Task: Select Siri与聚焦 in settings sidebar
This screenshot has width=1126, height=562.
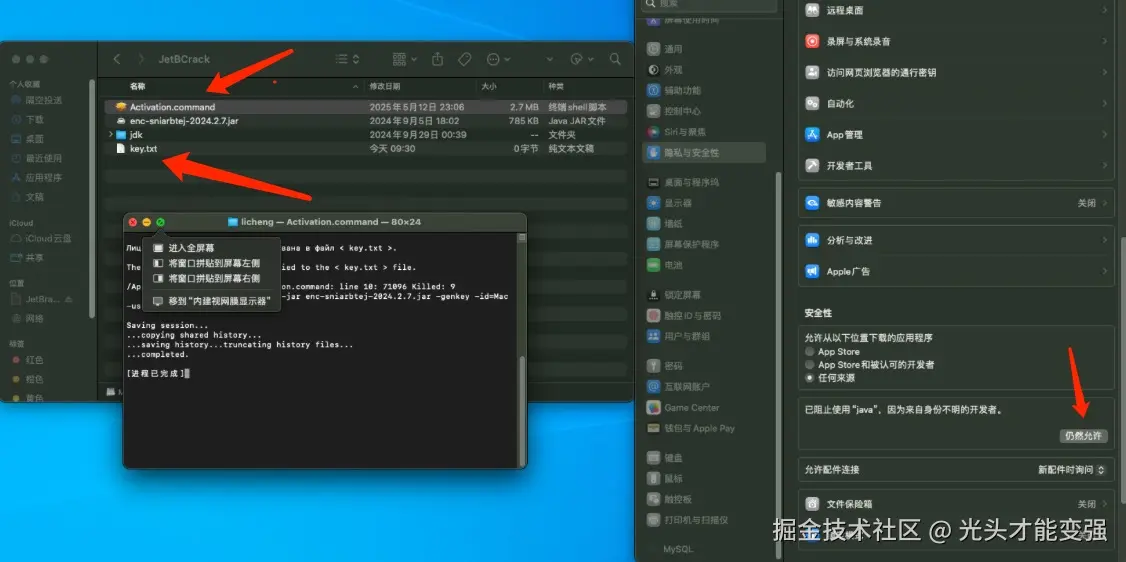Action: (704, 132)
